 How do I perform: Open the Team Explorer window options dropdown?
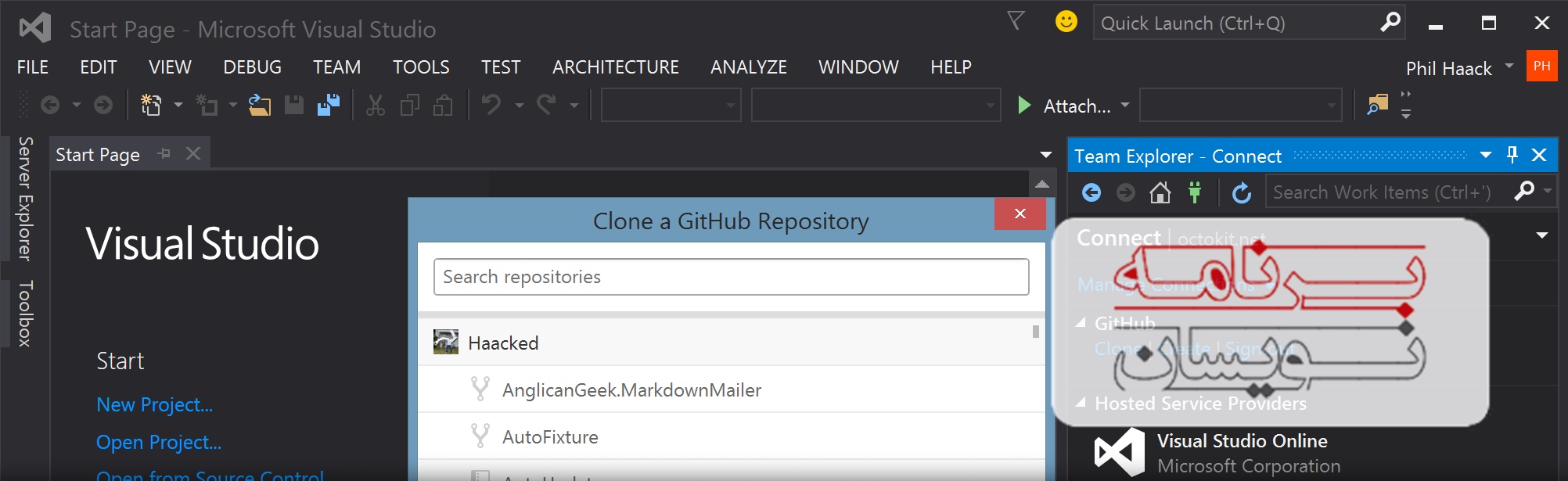tap(1485, 155)
